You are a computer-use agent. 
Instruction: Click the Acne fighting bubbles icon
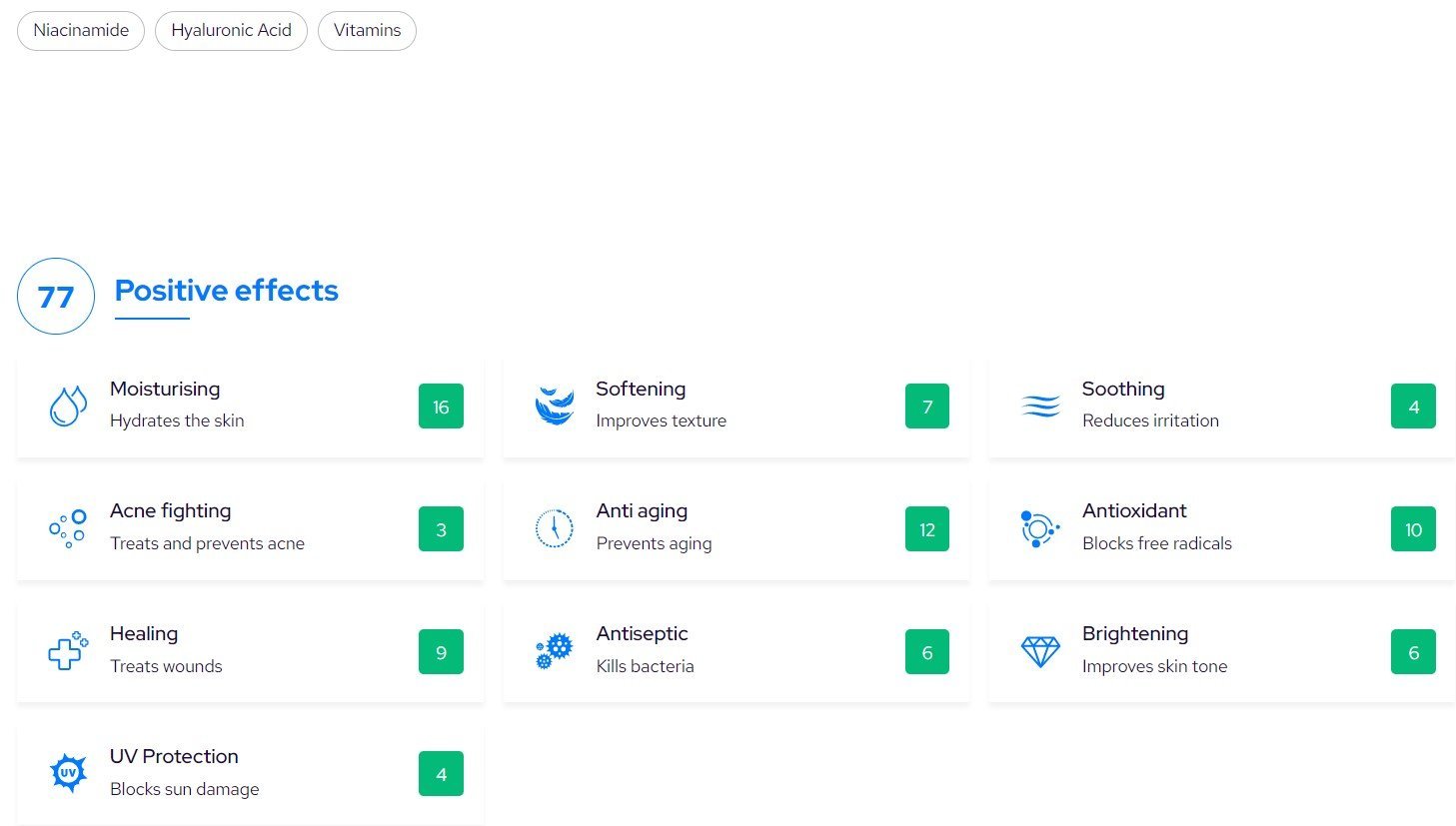[x=68, y=529]
